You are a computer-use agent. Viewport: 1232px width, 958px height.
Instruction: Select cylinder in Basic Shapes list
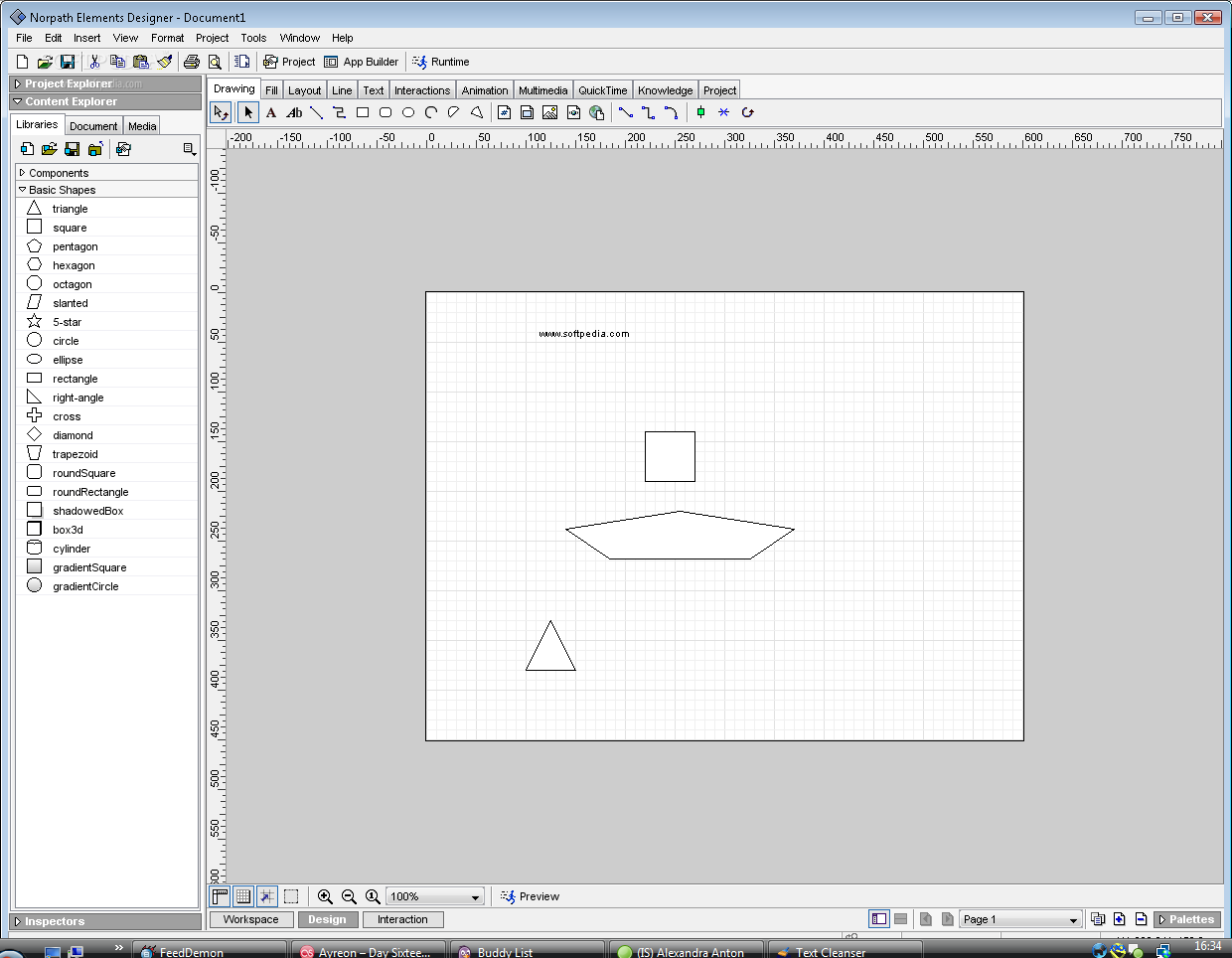106,549
